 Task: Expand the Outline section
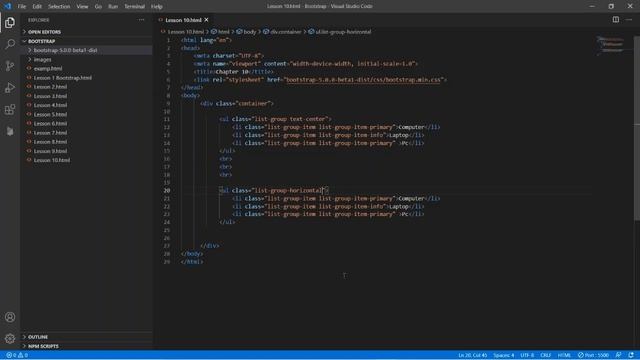pos(87,337)
